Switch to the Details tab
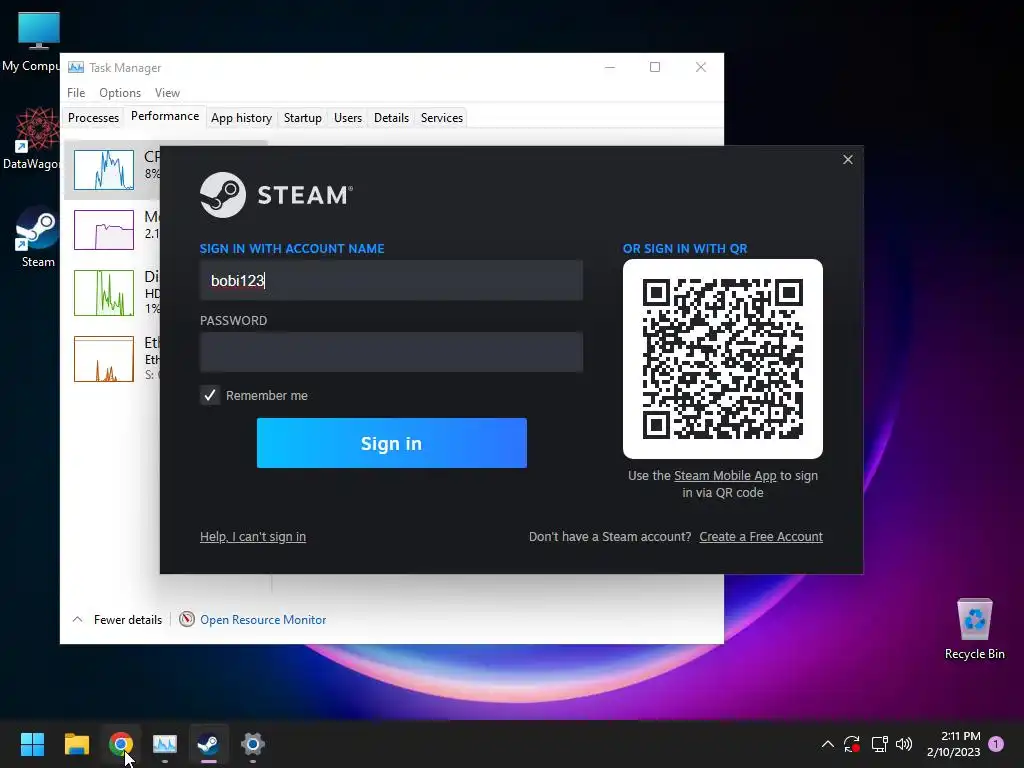 391,118
